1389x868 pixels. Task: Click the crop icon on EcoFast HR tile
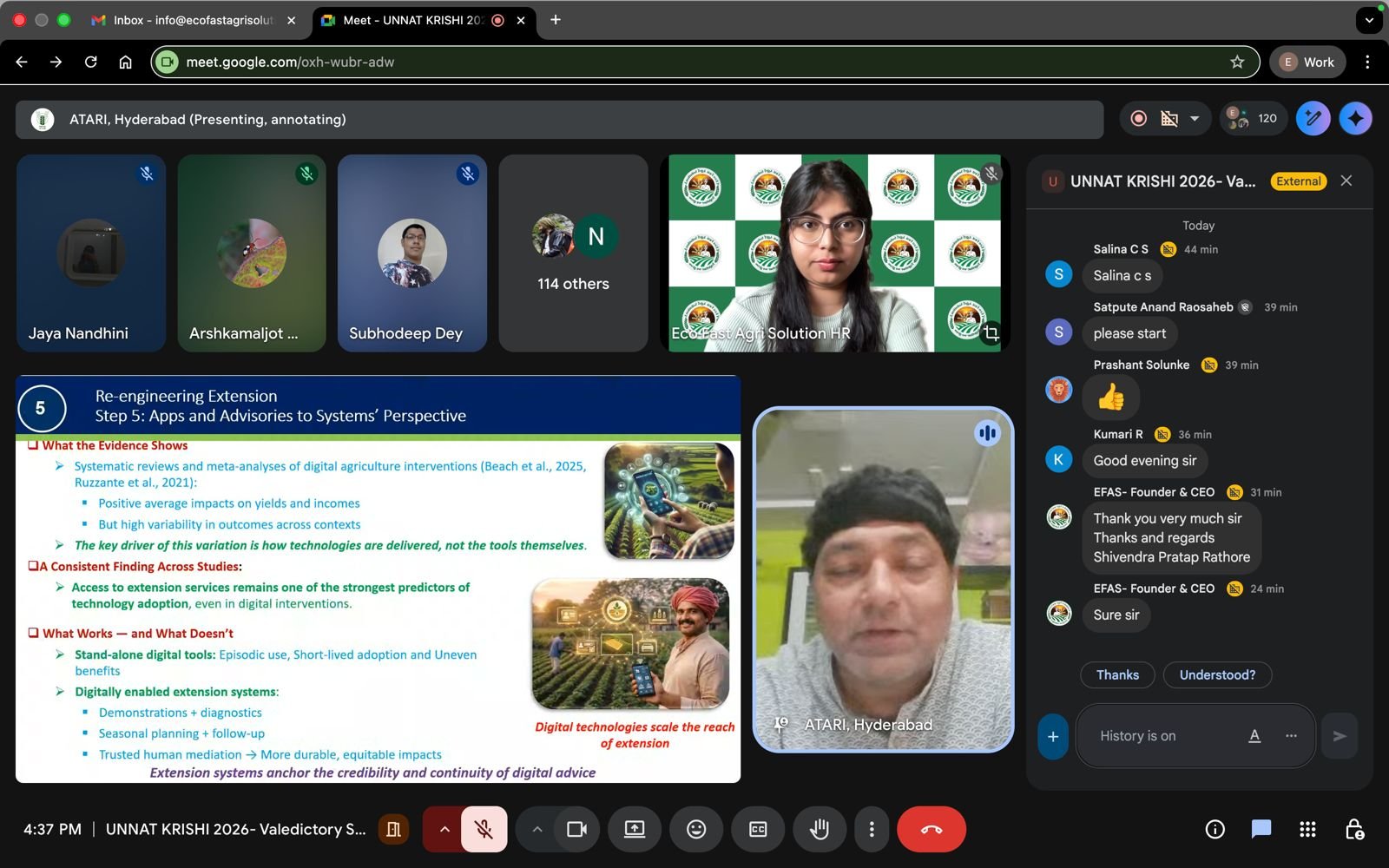pyautogui.click(x=991, y=333)
